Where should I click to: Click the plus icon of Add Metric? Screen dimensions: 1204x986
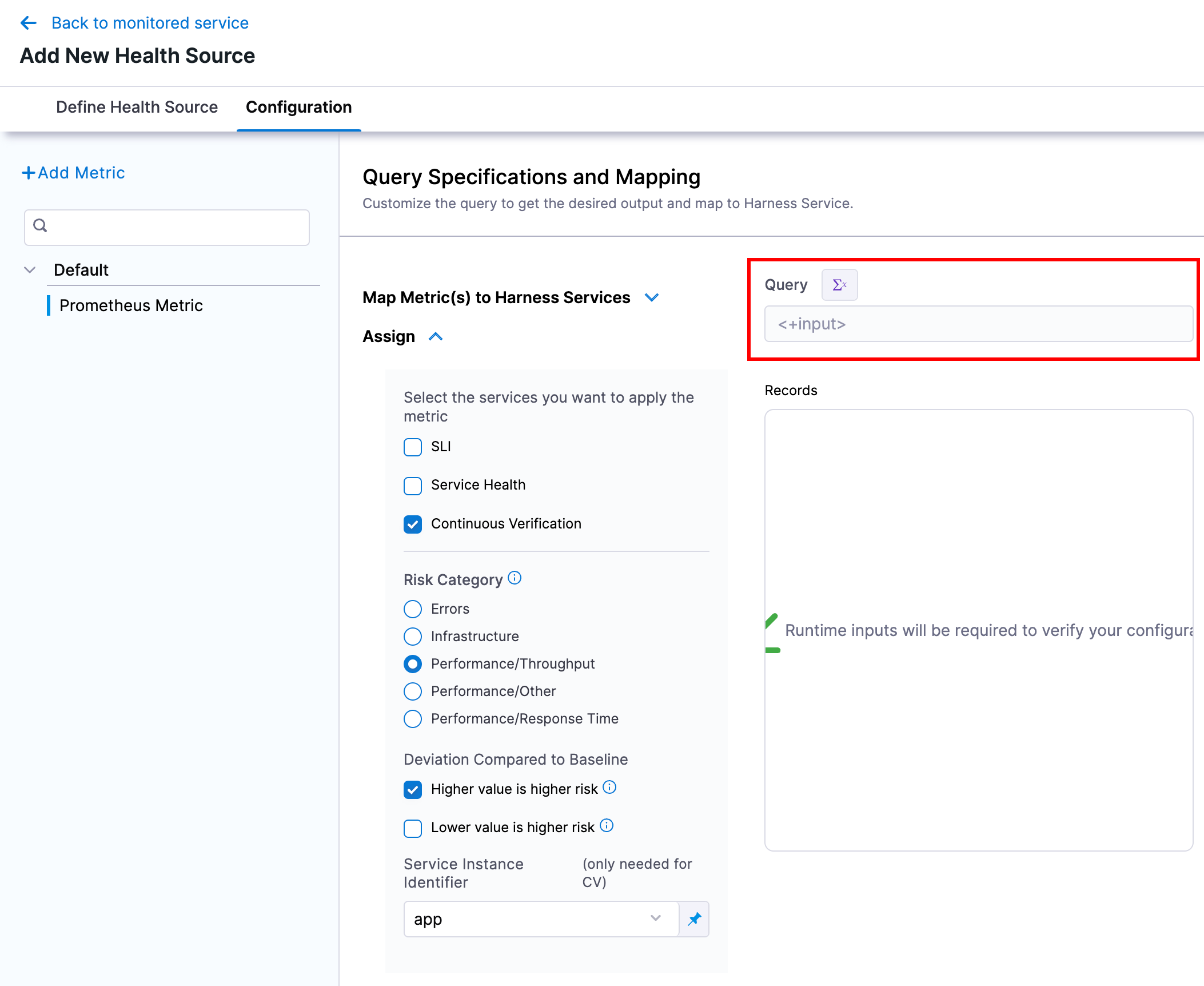point(28,173)
